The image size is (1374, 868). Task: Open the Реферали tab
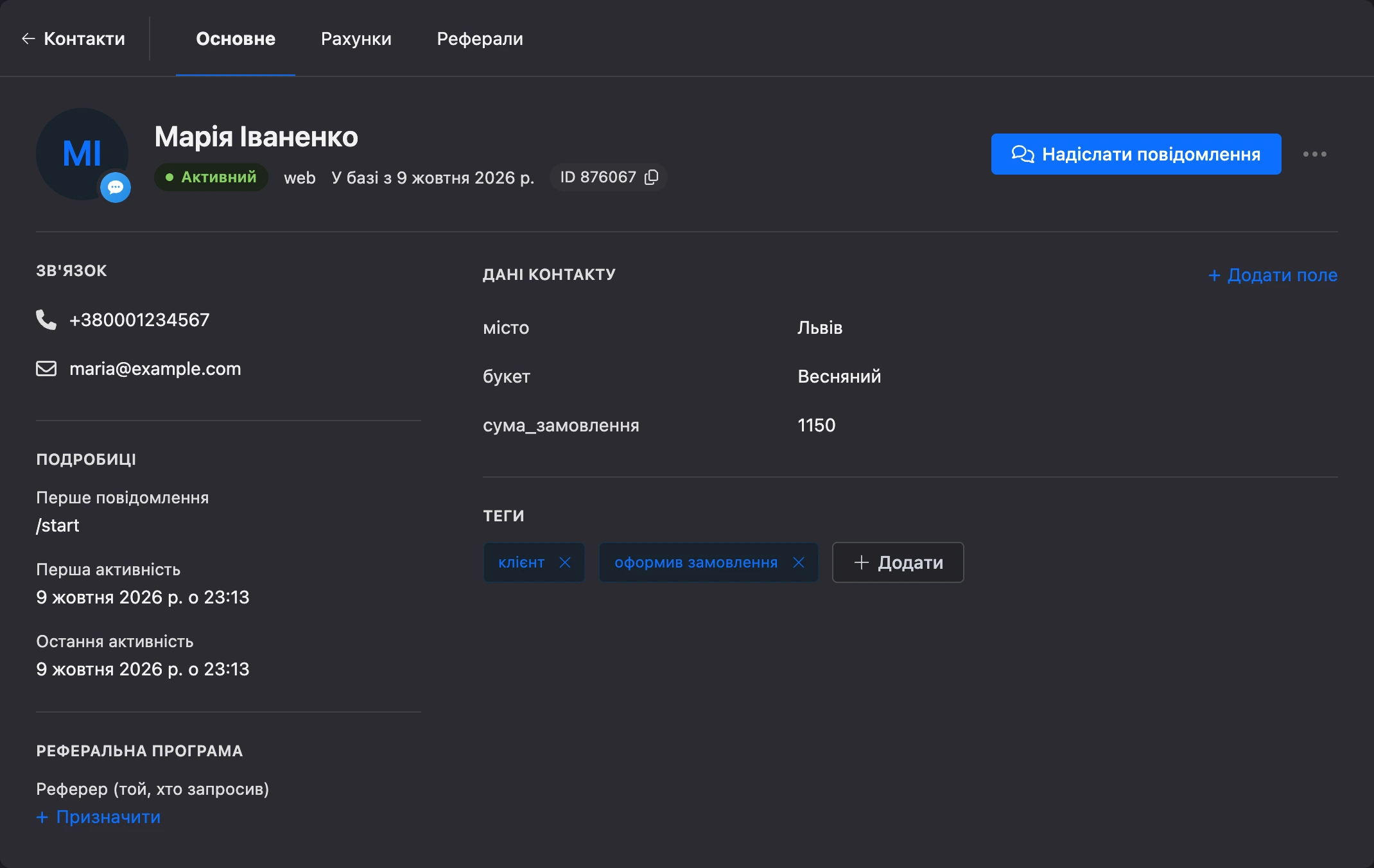click(x=480, y=39)
